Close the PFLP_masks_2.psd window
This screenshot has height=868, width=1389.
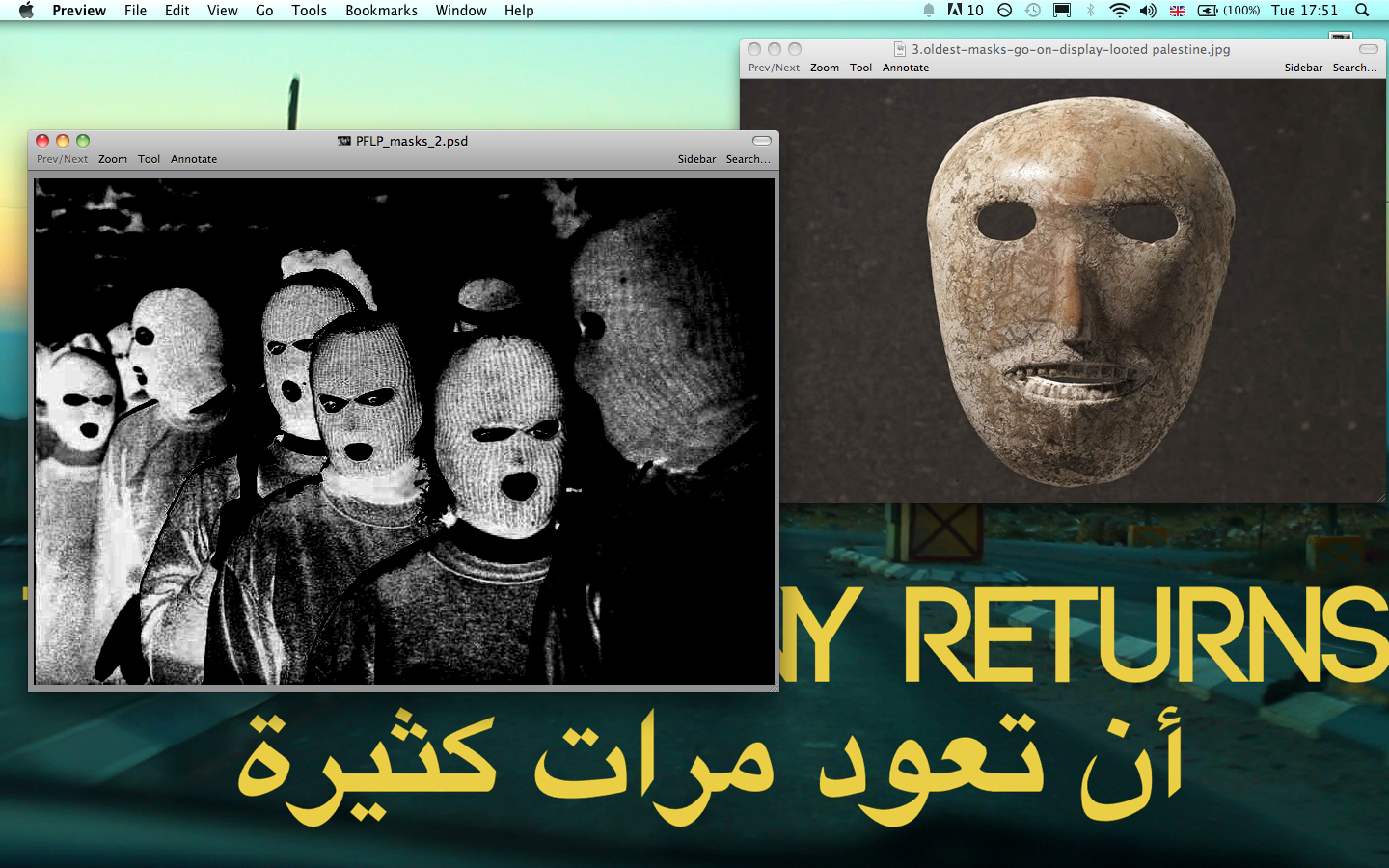pyautogui.click(x=42, y=141)
